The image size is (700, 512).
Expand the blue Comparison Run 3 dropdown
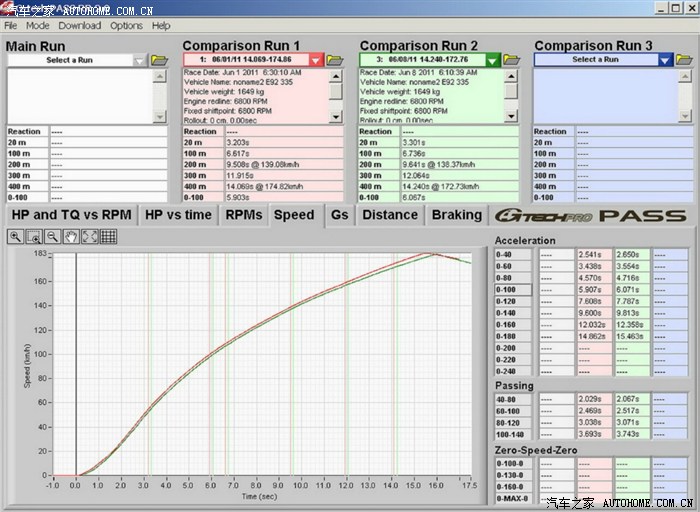pos(665,60)
